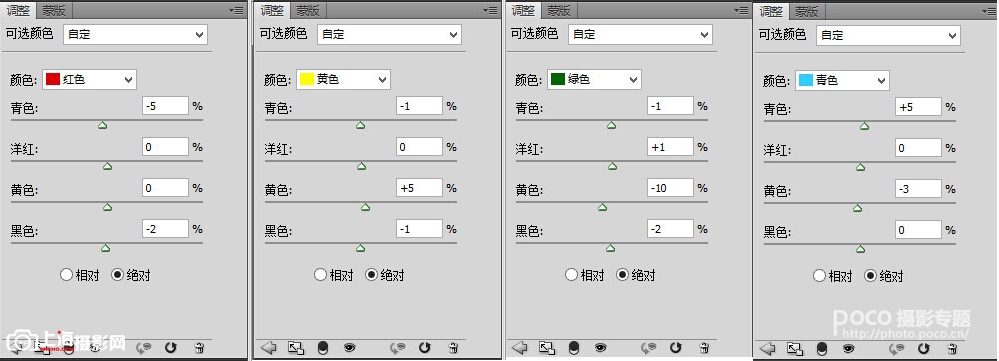Click reset icon in cyan panel

pos(923,348)
